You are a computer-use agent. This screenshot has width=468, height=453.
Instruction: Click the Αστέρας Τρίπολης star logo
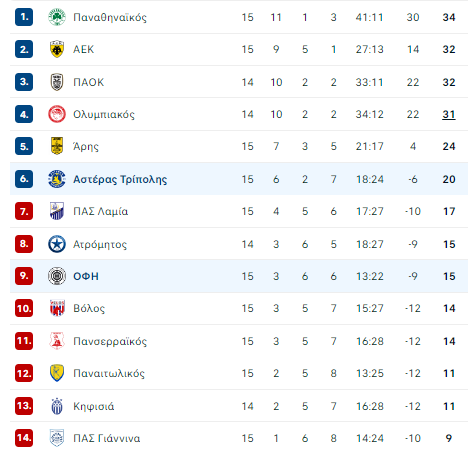tap(57, 179)
